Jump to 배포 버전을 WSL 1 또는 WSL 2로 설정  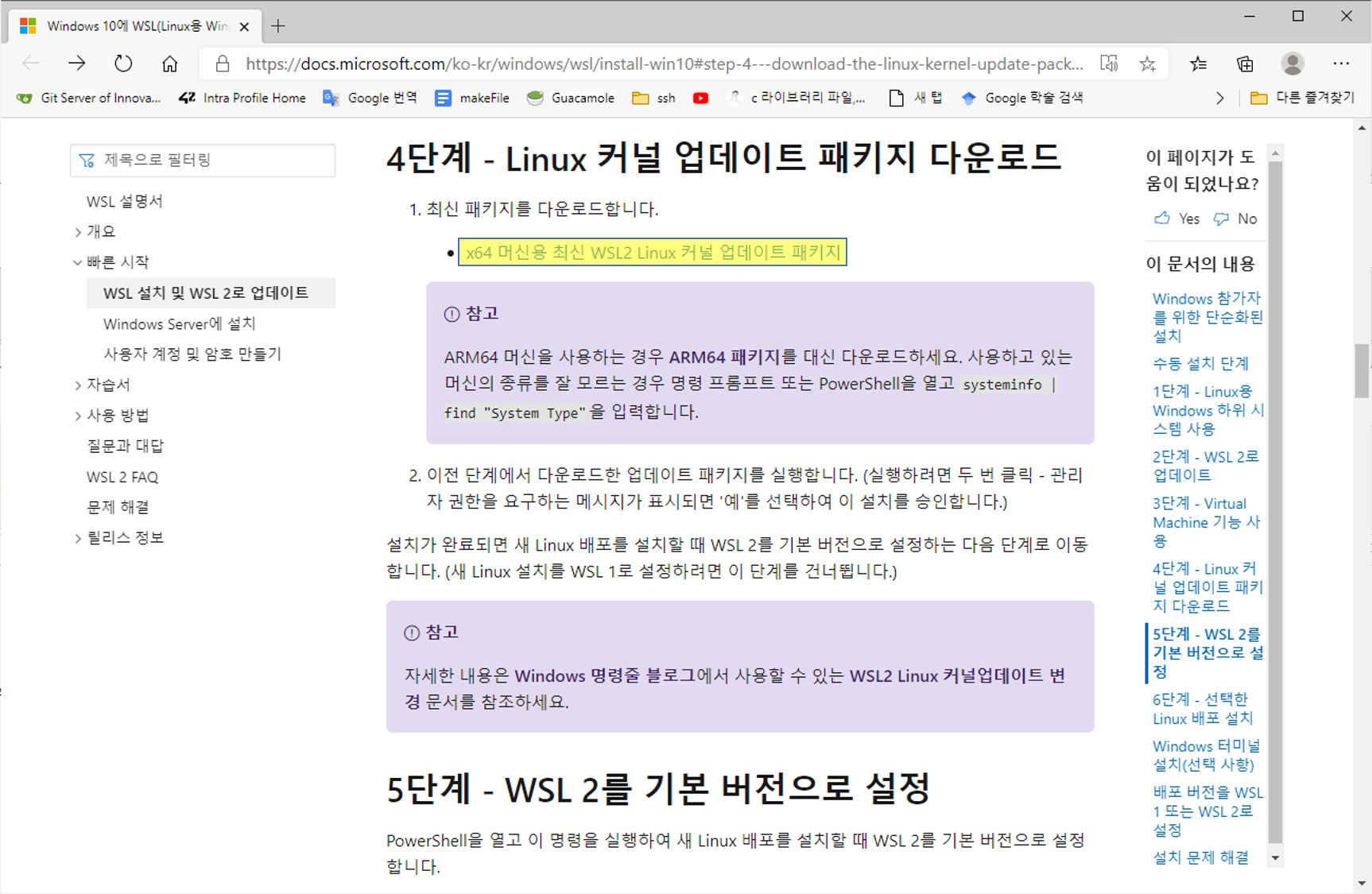coord(1207,811)
